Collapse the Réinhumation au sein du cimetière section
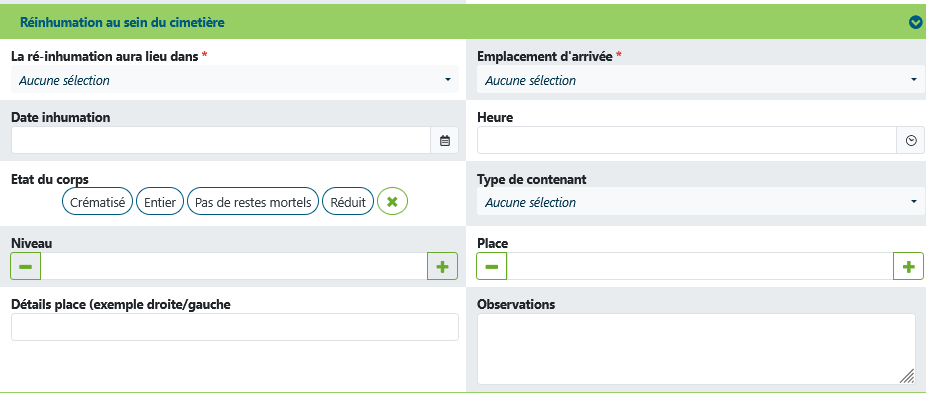This screenshot has width=926, height=393. click(915, 22)
